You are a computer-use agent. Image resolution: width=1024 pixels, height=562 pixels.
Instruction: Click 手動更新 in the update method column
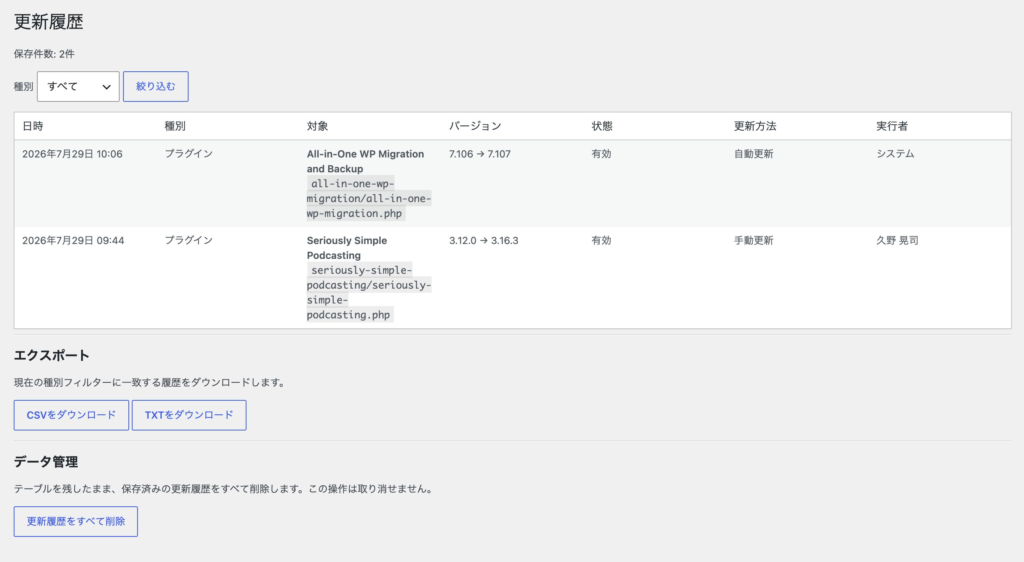(754, 240)
